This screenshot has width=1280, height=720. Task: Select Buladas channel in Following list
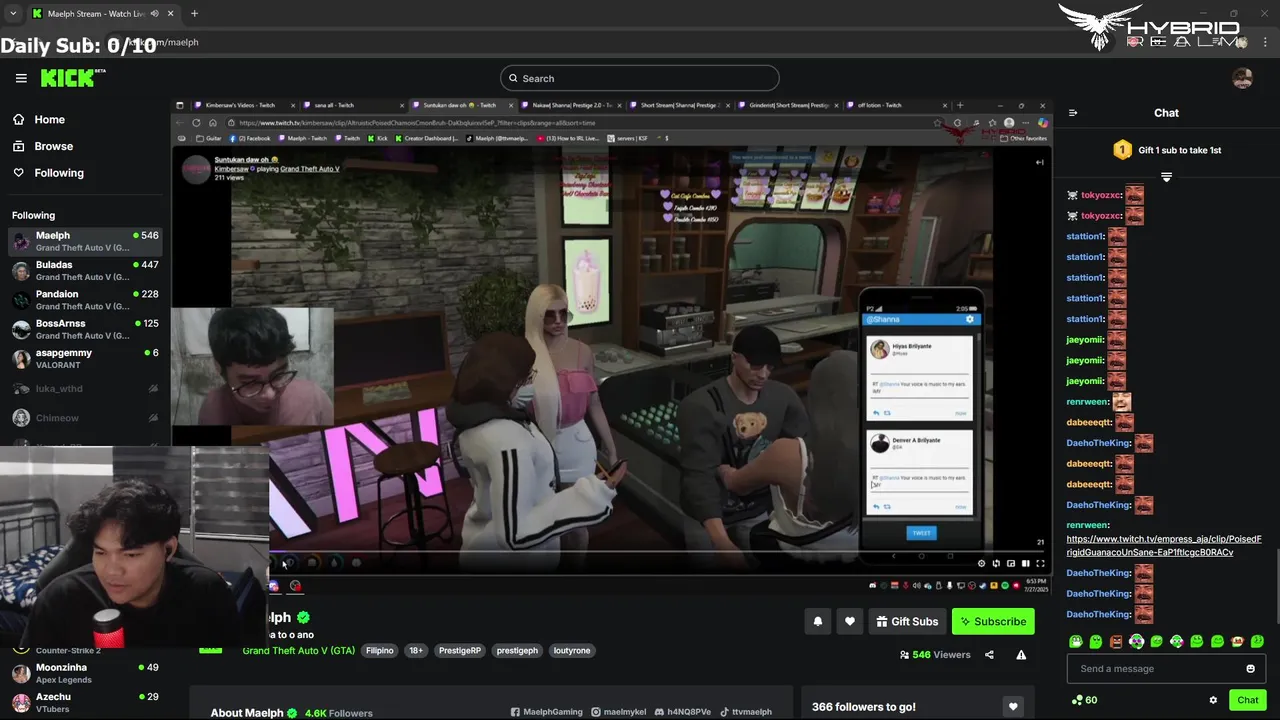pyautogui.click(x=85, y=270)
